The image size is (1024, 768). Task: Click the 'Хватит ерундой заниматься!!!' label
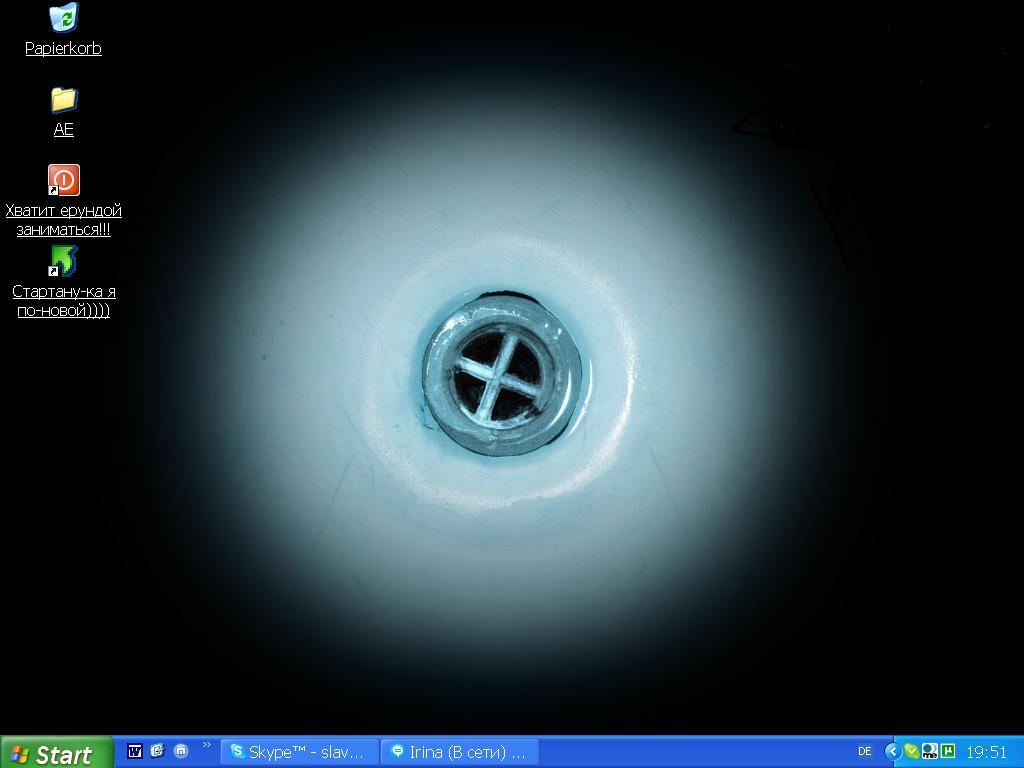63,220
